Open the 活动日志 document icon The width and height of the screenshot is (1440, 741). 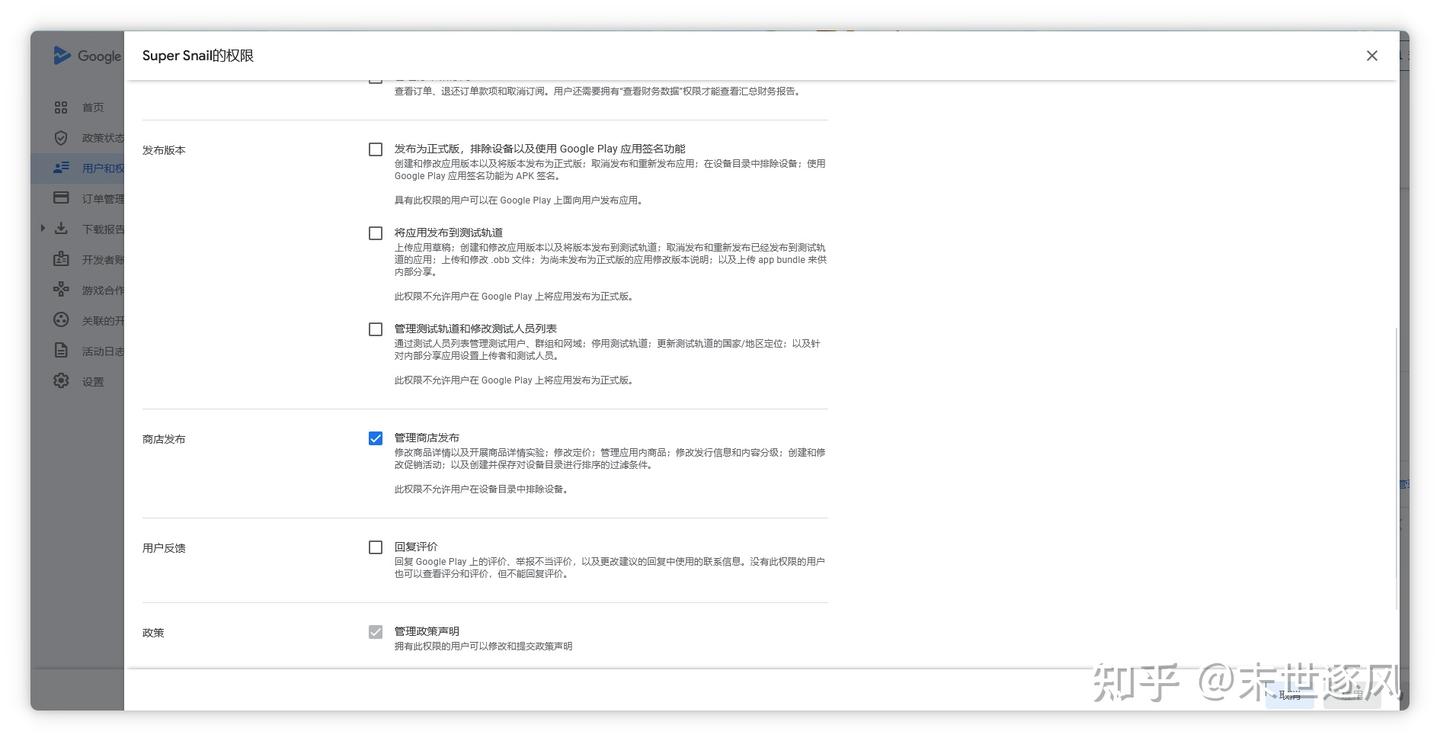(x=61, y=351)
